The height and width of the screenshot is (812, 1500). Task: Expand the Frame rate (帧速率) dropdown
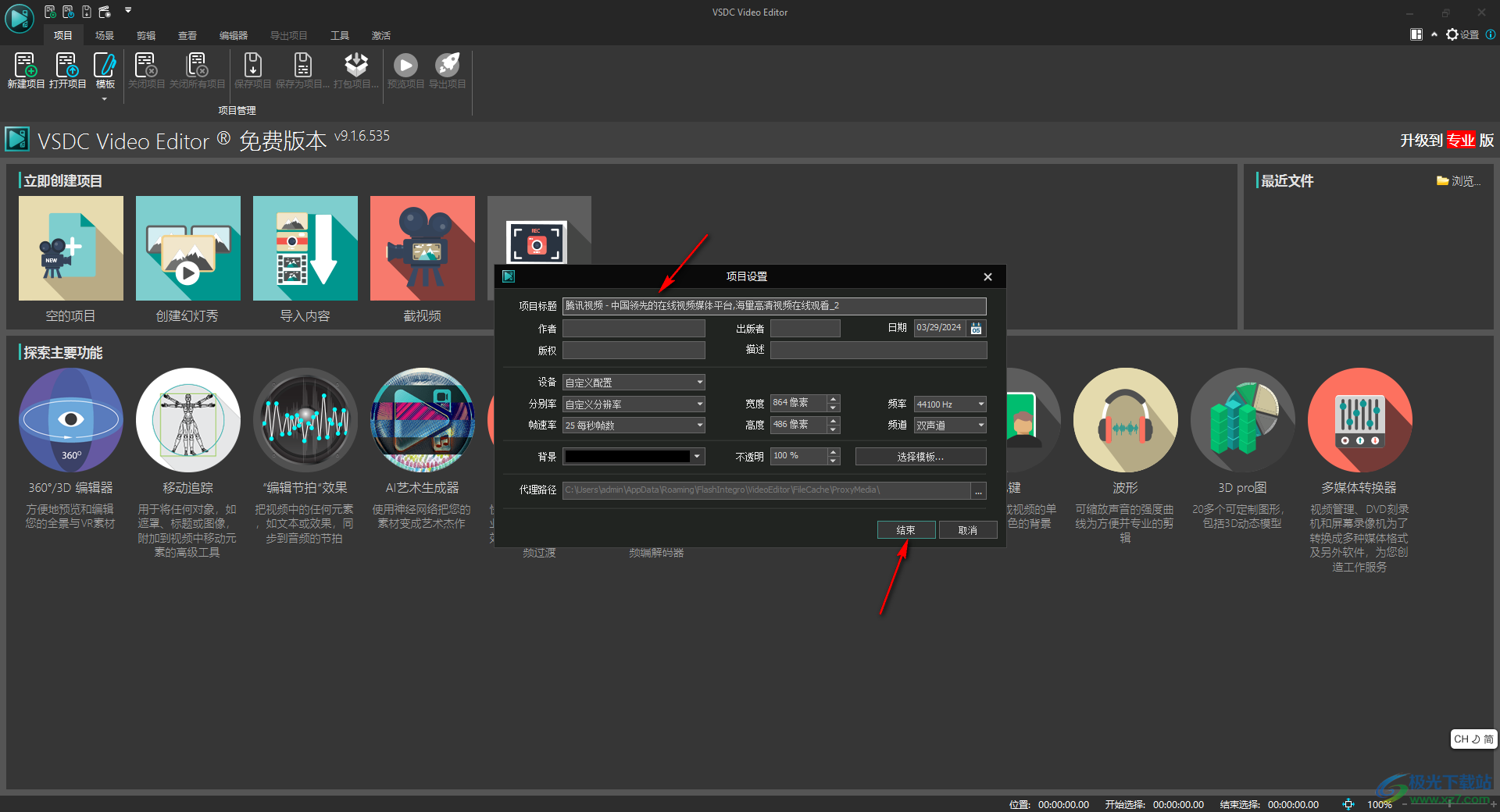tap(699, 426)
